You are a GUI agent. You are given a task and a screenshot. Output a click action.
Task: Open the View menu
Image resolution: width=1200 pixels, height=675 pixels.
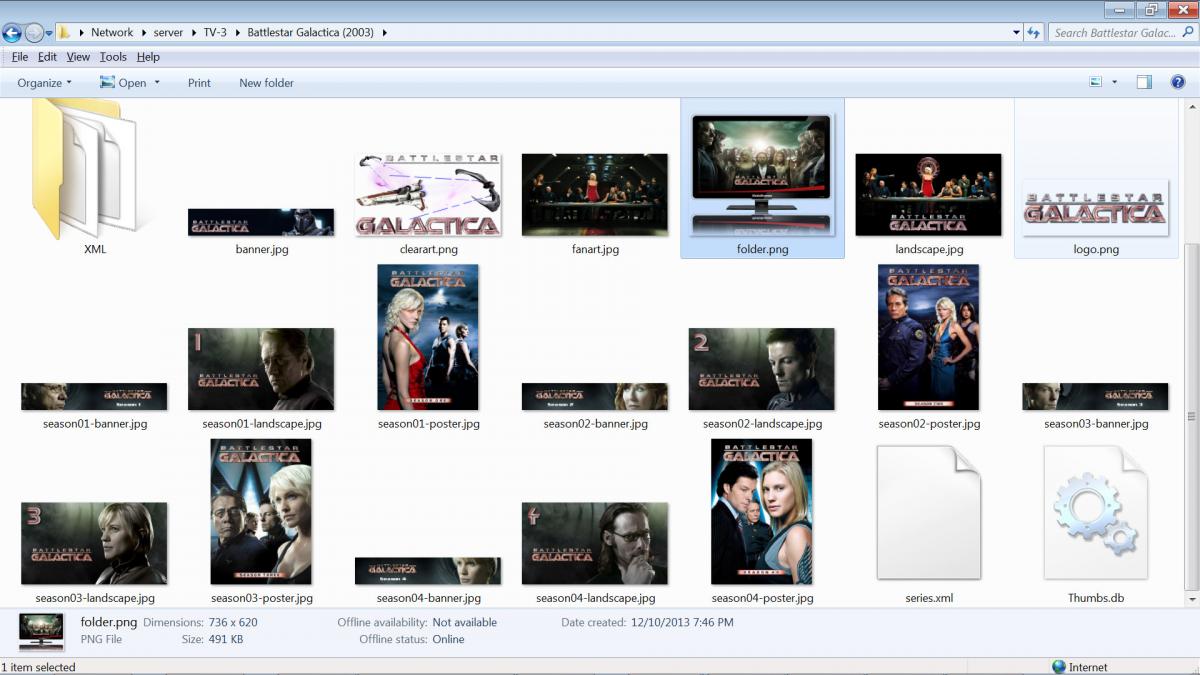[78, 57]
